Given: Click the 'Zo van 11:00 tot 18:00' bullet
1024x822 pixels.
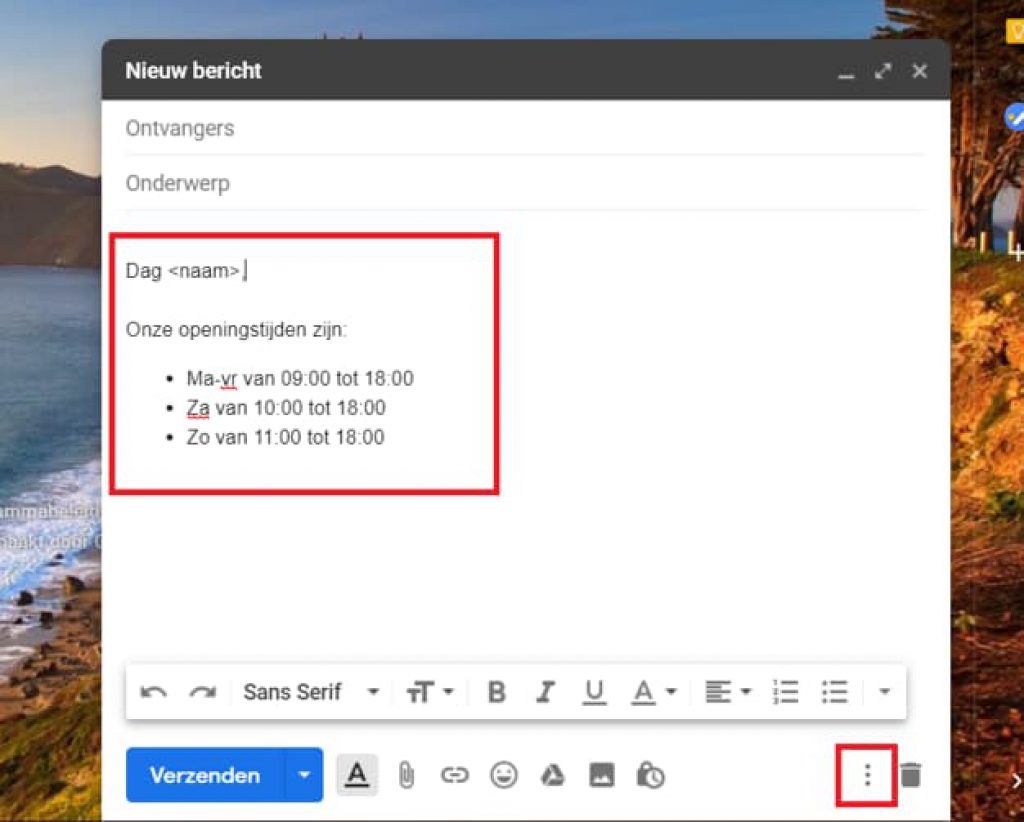Looking at the screenshot, I should click(285, 437).
